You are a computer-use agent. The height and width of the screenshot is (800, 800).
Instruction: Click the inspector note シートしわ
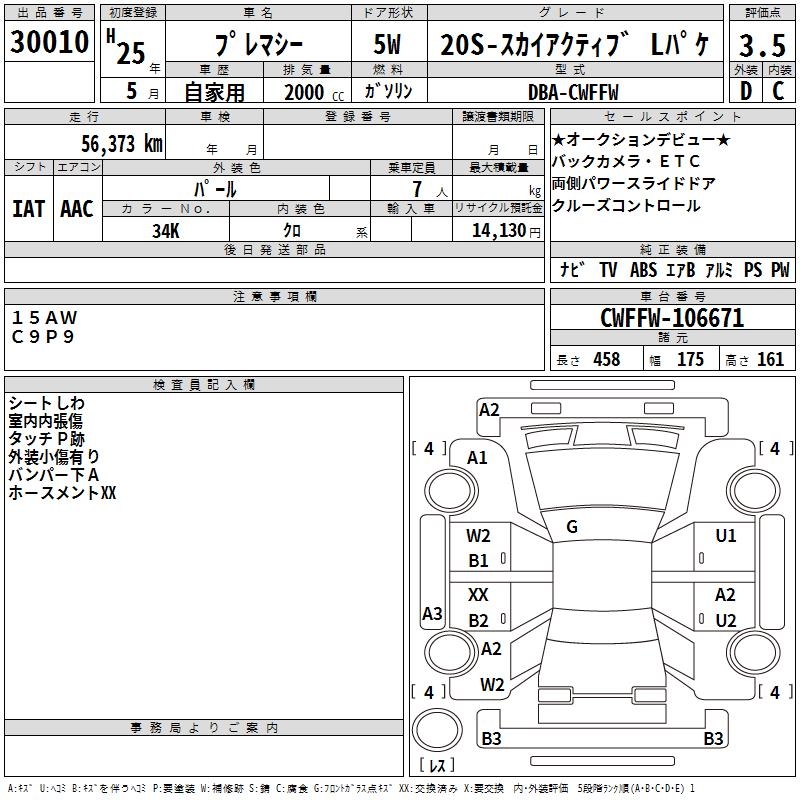46,403
